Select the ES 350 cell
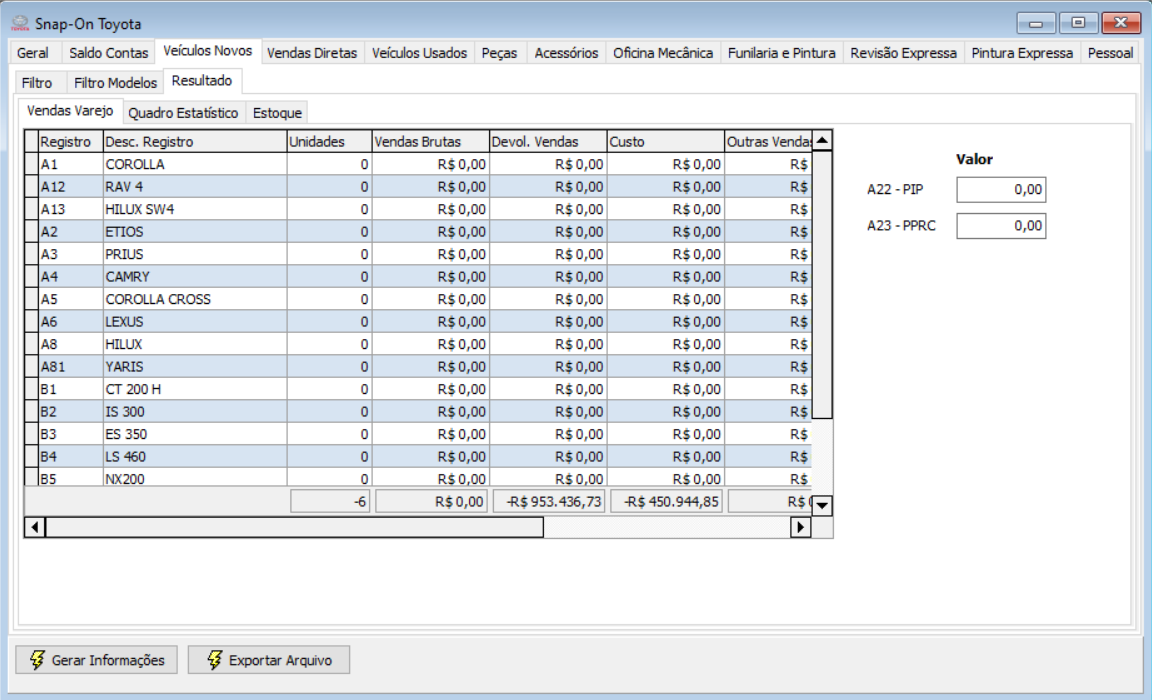 195,434
